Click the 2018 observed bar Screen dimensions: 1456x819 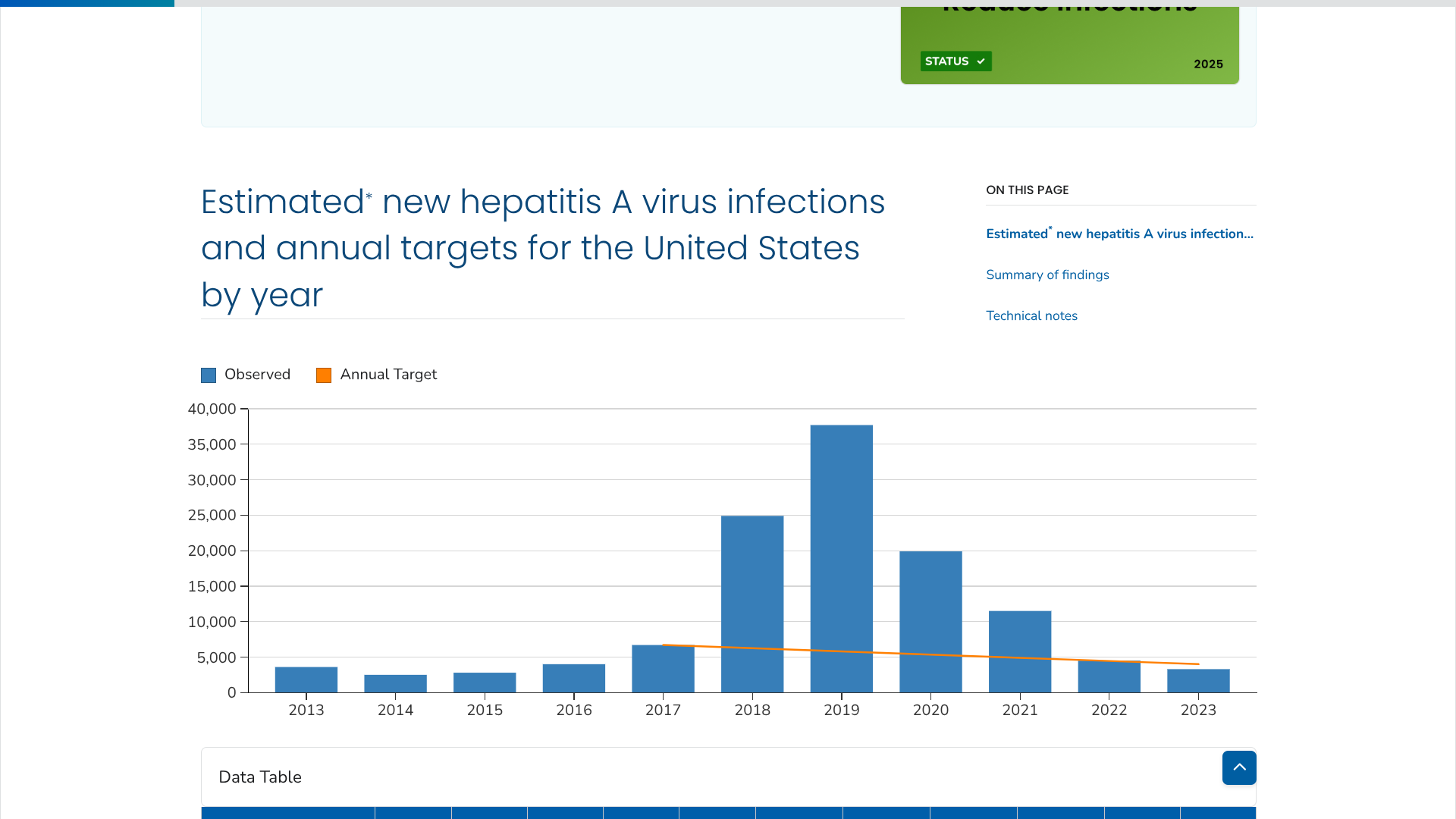(x=752, y=604)
